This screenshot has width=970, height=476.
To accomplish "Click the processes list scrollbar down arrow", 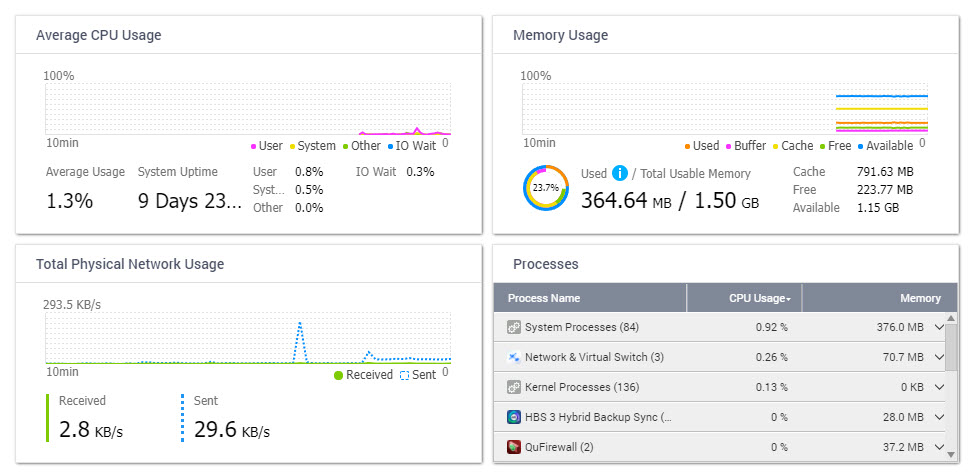I will click(951, 456).
